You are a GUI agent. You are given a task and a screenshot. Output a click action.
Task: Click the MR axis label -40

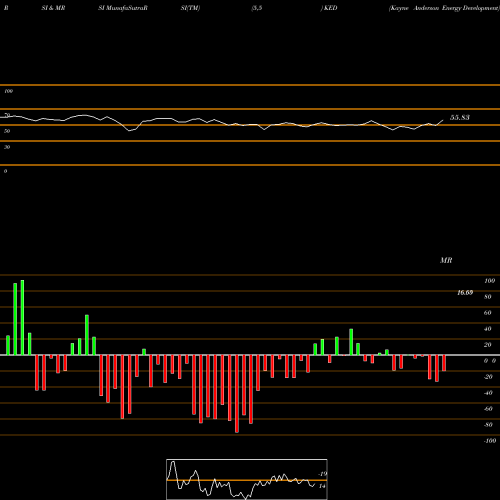[488, 393]
